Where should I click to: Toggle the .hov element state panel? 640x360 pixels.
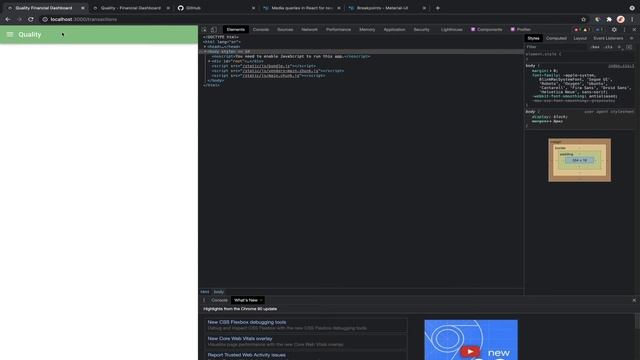pyautogui.click(x=595, y=47)
